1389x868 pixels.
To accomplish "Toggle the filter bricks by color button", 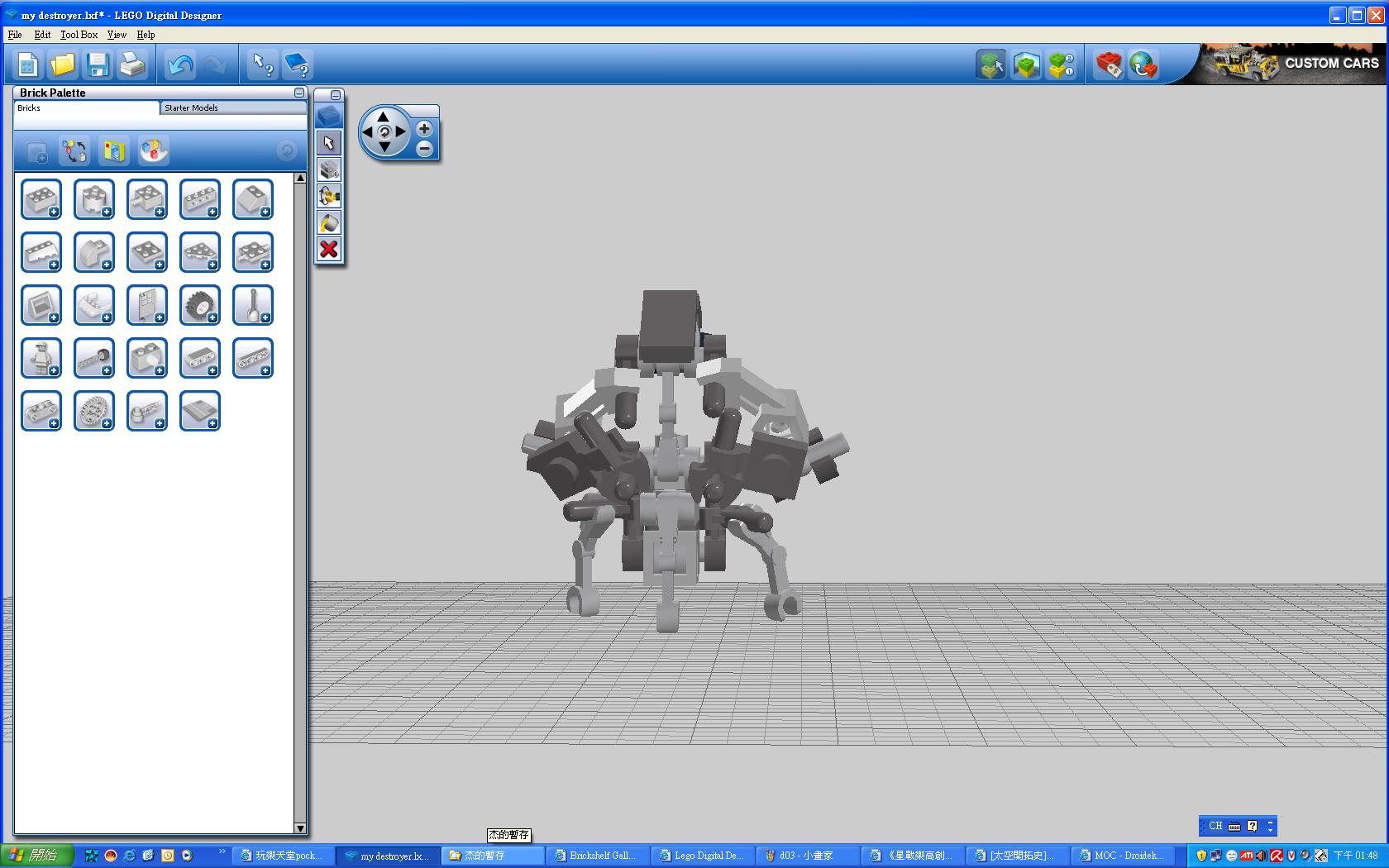I will (x=153, y=150).
